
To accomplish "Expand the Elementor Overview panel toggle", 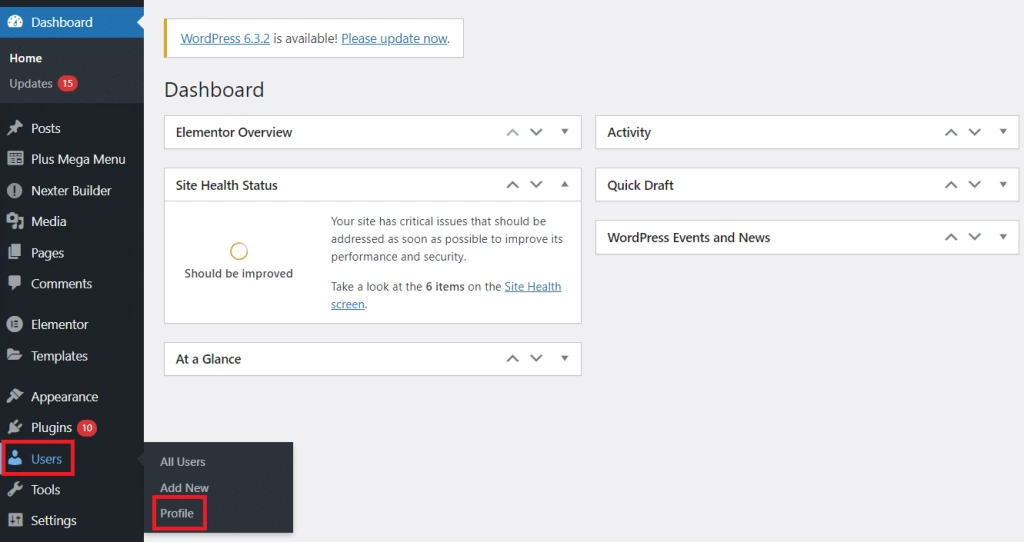I will point(565,132).
